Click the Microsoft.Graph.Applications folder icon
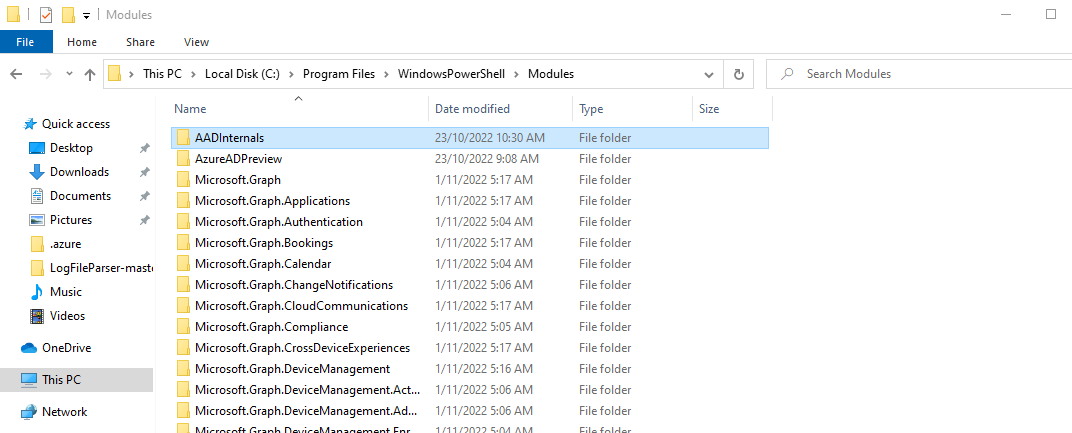The width and height of the screenshot is (1072, 433). point(183,201)
